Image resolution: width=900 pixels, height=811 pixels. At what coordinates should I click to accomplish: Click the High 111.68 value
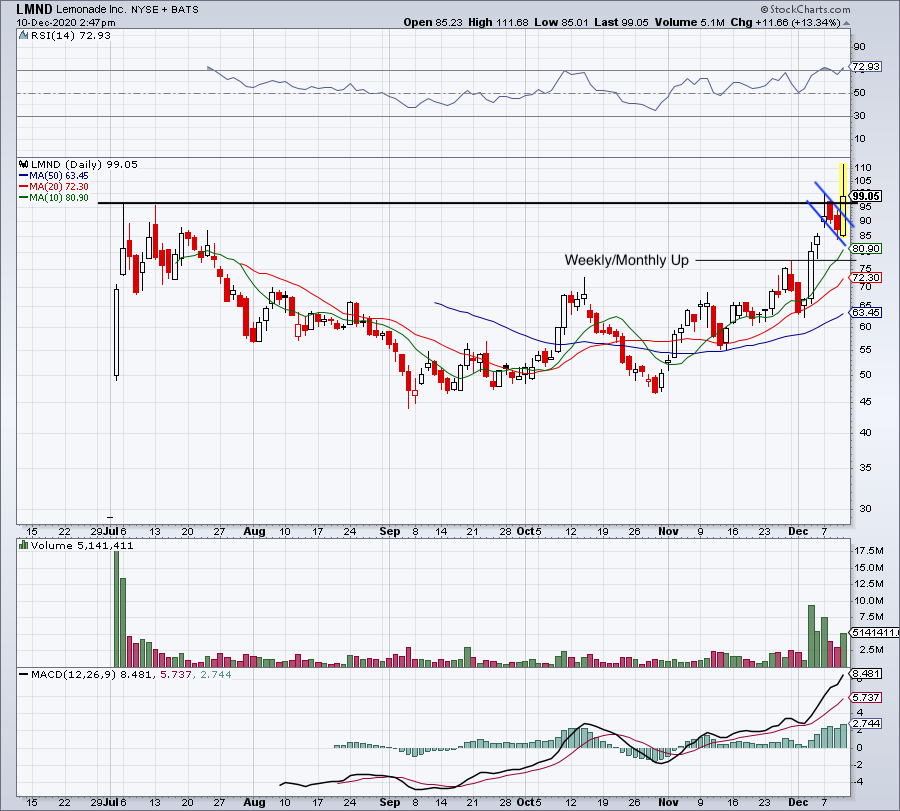(498, 22)
